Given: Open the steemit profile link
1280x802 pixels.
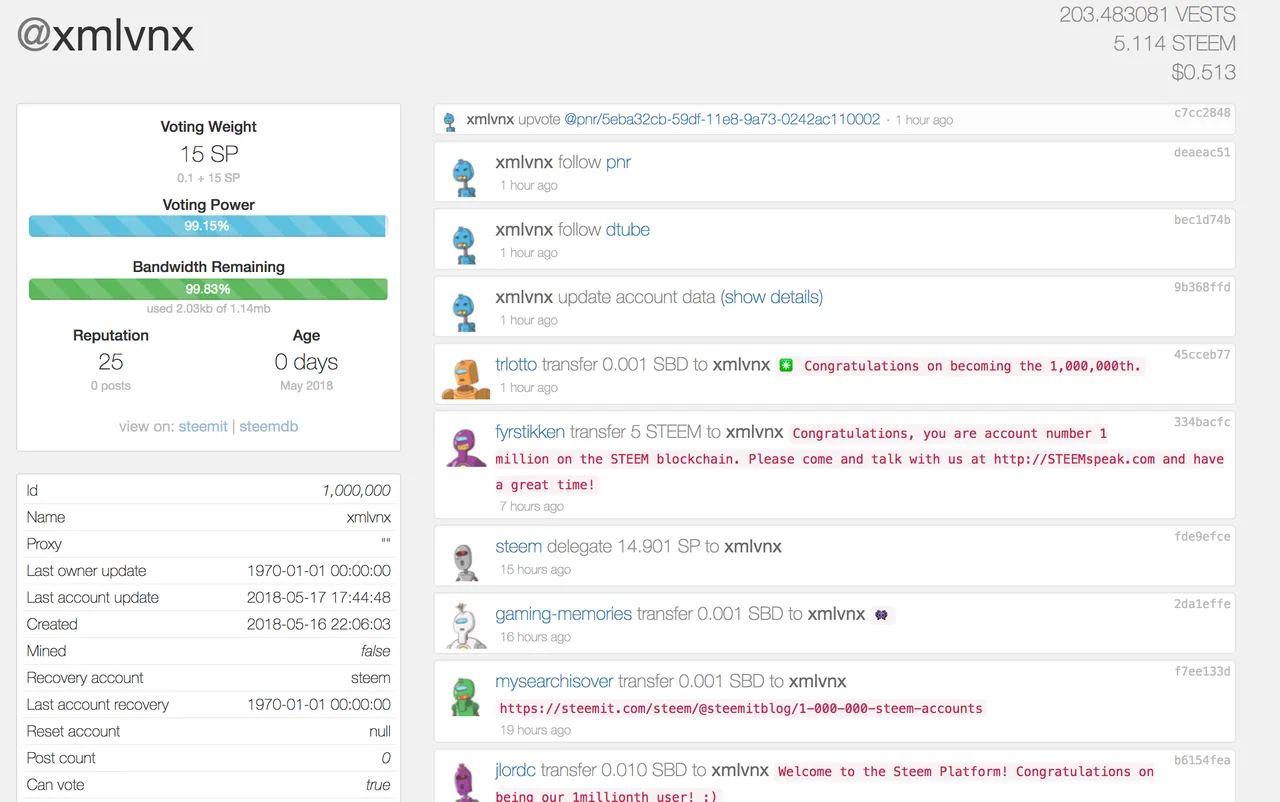Looking at the screenshot, I should click(x=203, y=426).
